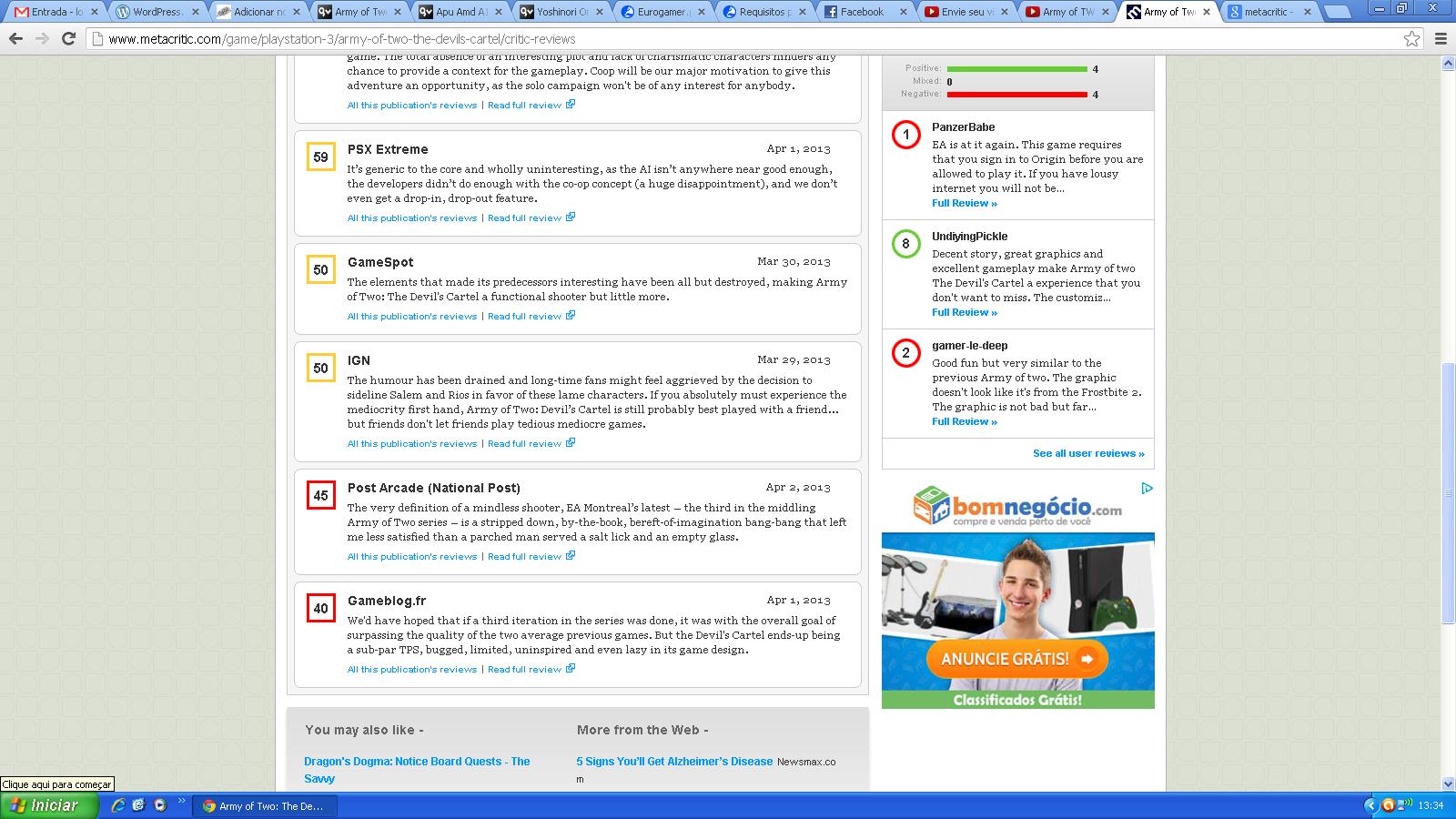Screen dimensions: 1456x819
Task: Switch to the Facebook tab
Action: tap(861, 12)
